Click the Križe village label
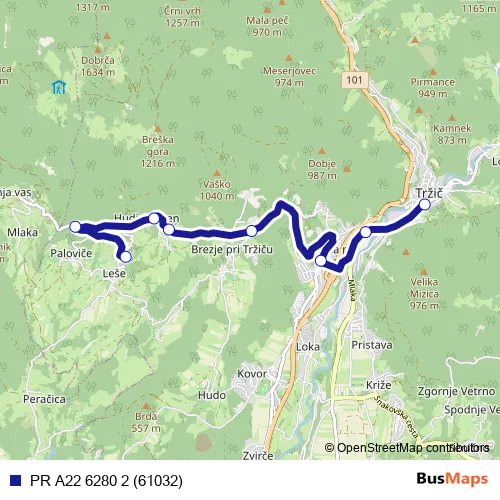 point(379,385)
